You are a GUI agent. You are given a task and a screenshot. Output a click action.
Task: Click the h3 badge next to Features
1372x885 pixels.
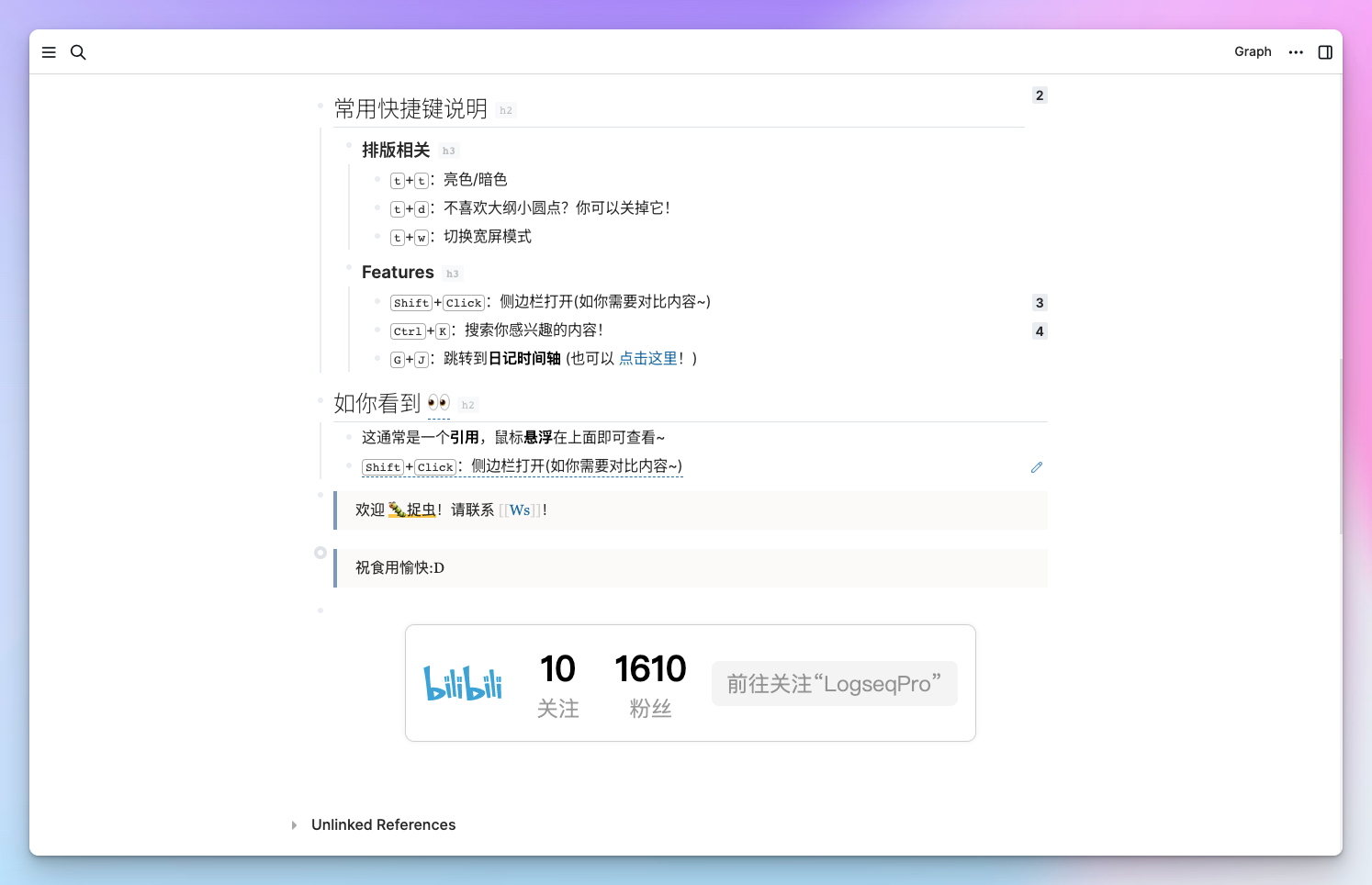click(452, 273)
